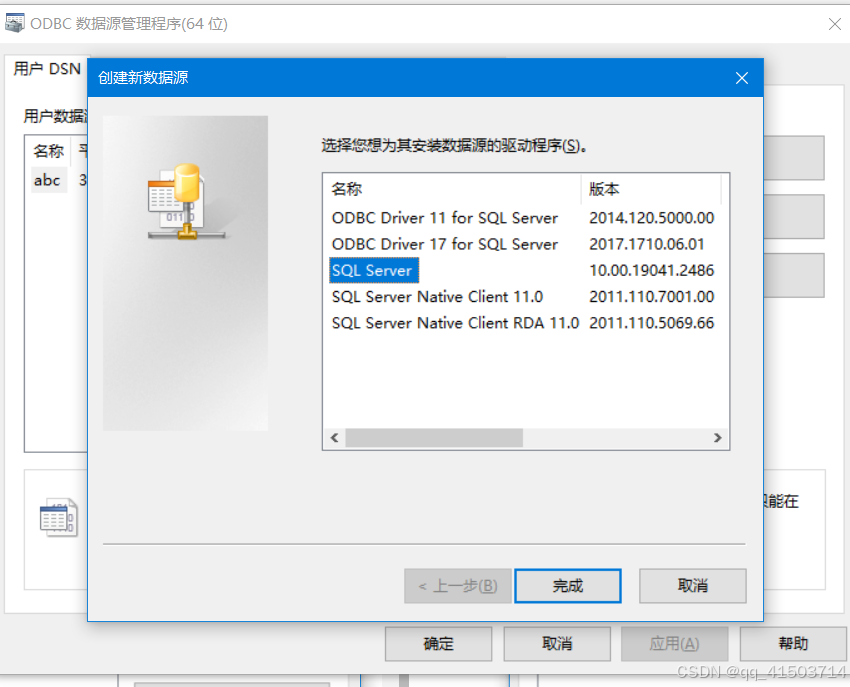
Task: Click 取消 in the new data source dialog
Action: (x=692, y=586)
